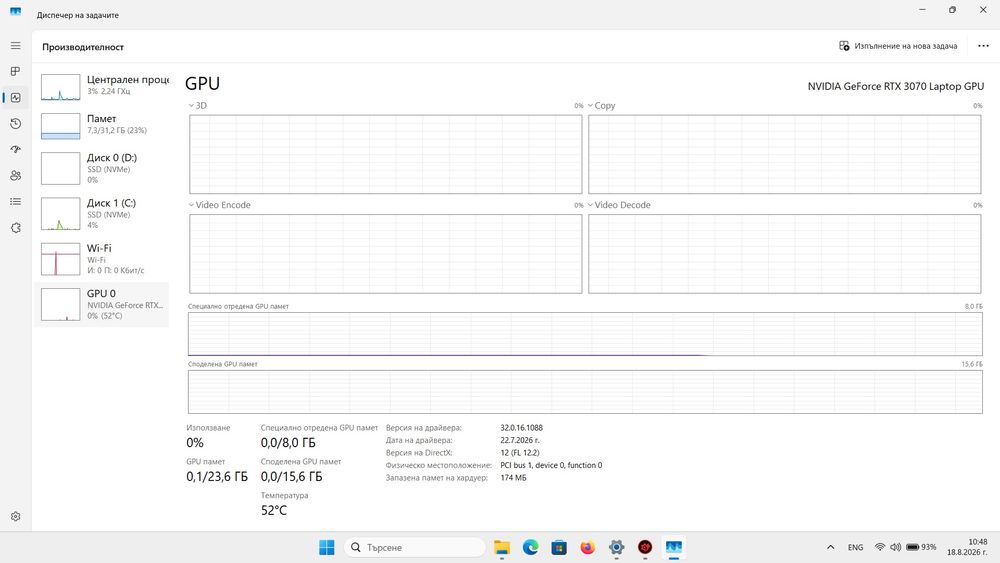Click the driver version 32.0.16.1088 value
Image resolution: width=1000 pixels, height=563 pixels.
pyautogui.click(x=521, y=428)
